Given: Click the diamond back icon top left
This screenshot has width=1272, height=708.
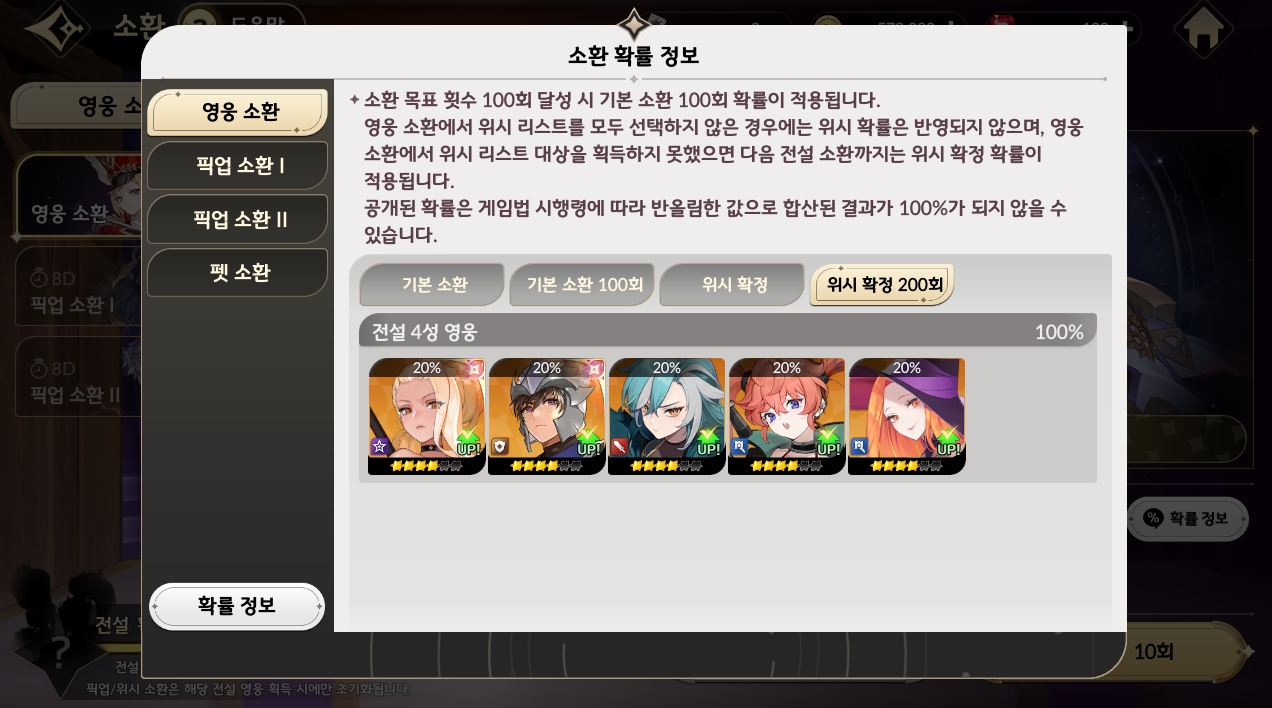Looking at the screenshot, I should tap(58, 28).
